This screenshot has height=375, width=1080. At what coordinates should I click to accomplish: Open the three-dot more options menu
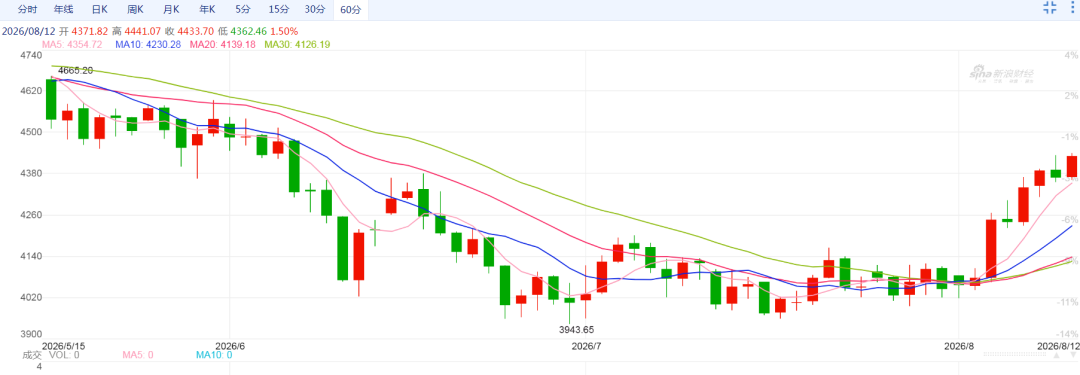pyautogui.click(x=1074, y=8)
